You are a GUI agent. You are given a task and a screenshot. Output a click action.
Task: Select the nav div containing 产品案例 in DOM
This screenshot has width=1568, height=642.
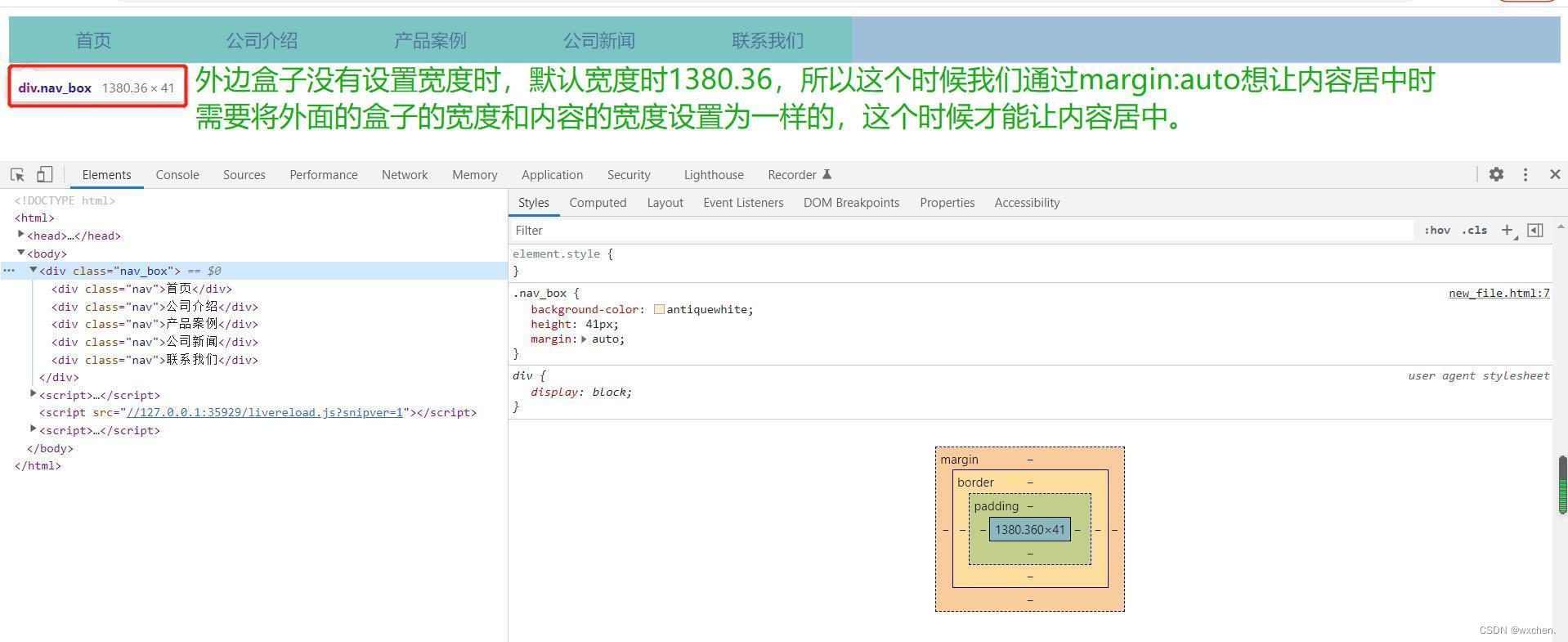[x=155, y=324]
